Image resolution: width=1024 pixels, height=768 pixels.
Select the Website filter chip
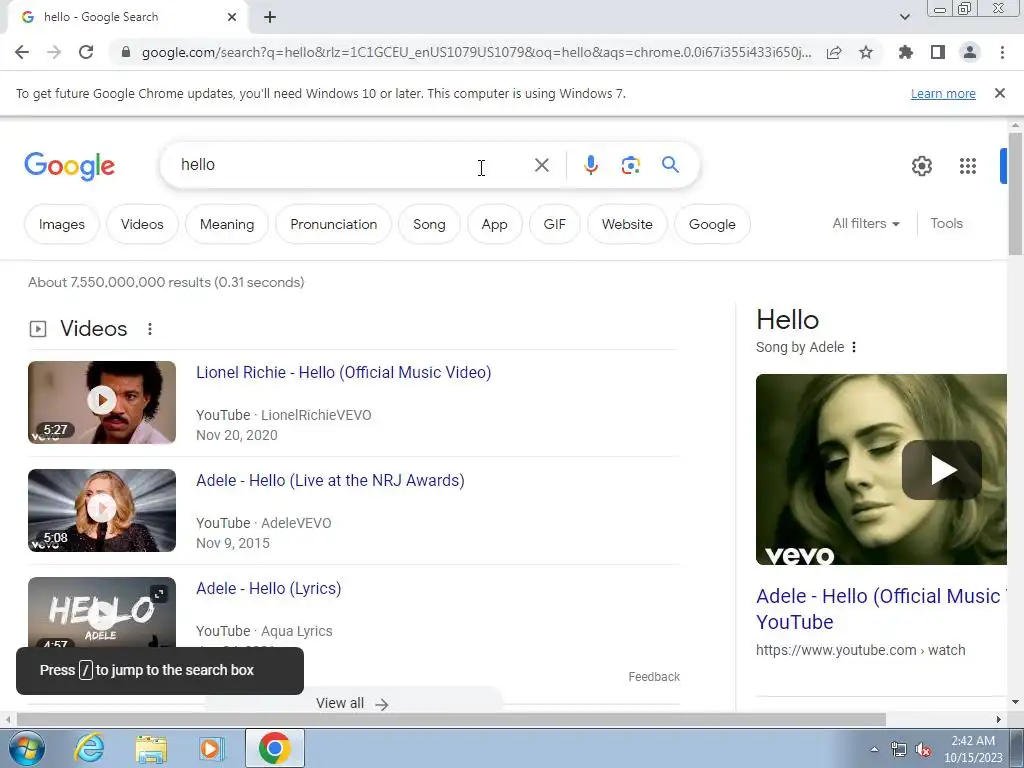point(627,224)
